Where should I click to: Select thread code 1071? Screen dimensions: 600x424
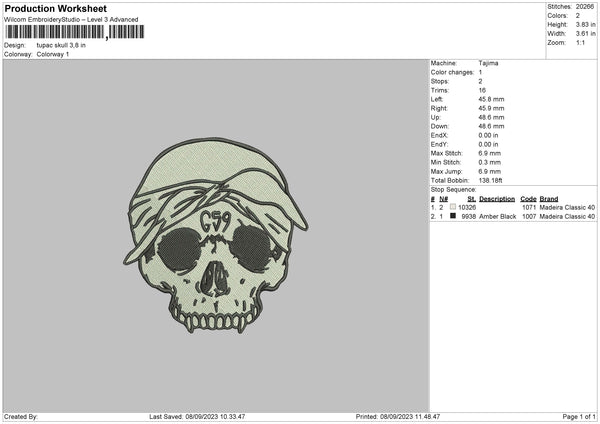point(529,207)
